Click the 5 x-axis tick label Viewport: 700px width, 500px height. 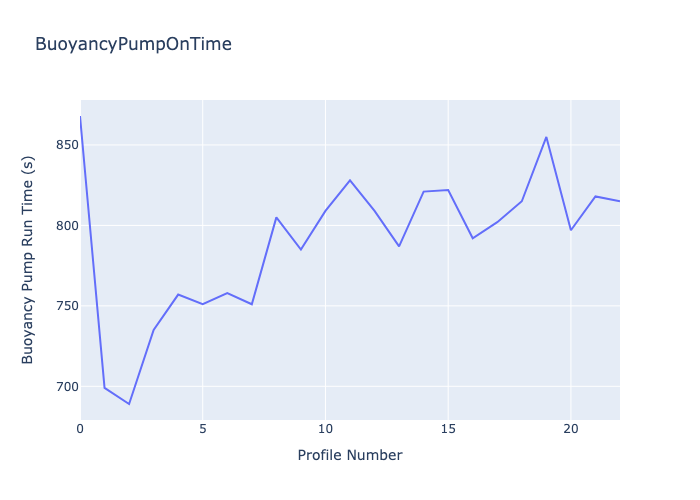coord(203,428)
